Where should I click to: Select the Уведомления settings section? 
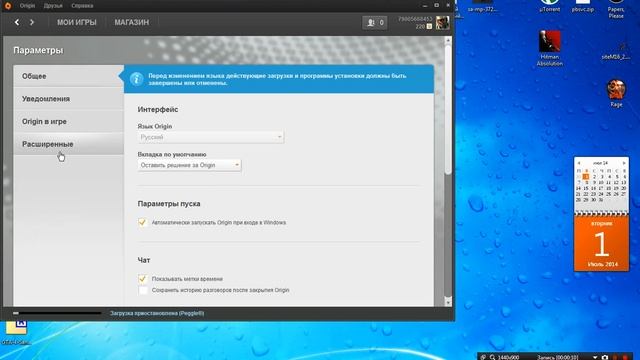tap(68, 99)
